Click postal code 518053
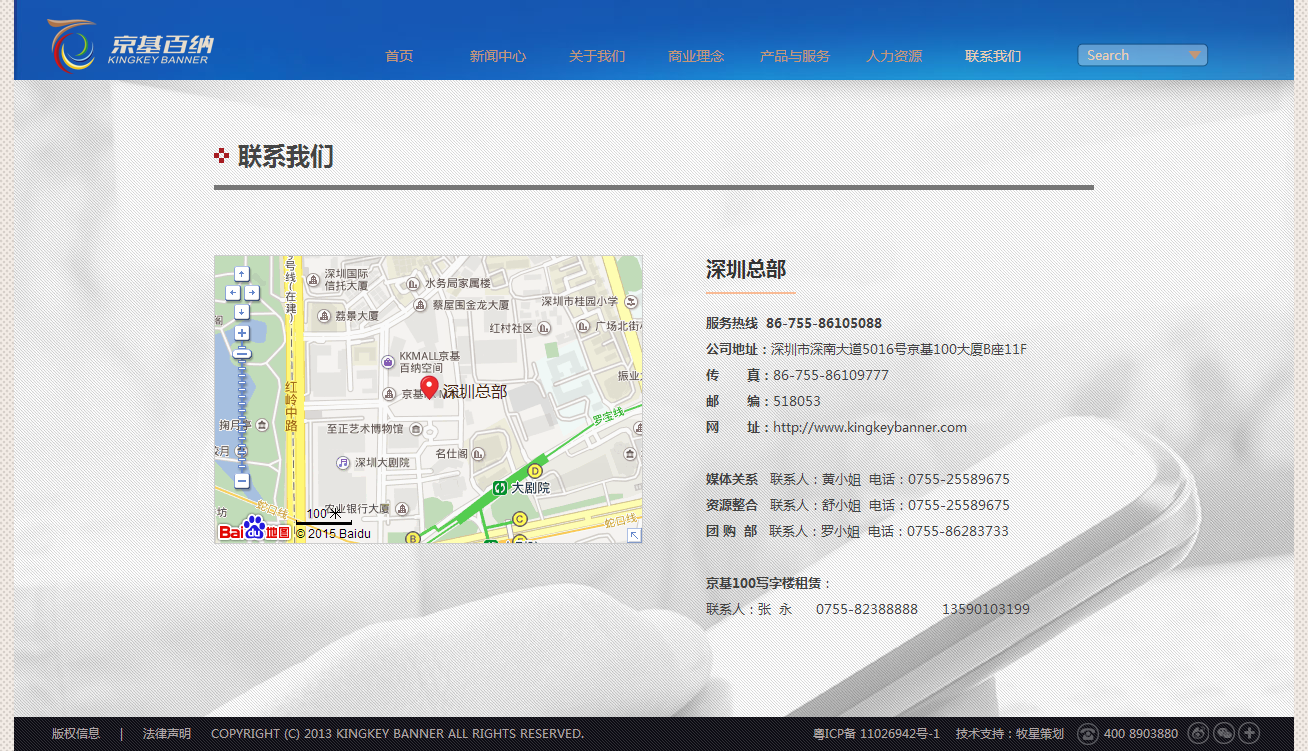The image size is (1308, 751). pyautogui.click(x=797, y=402)
